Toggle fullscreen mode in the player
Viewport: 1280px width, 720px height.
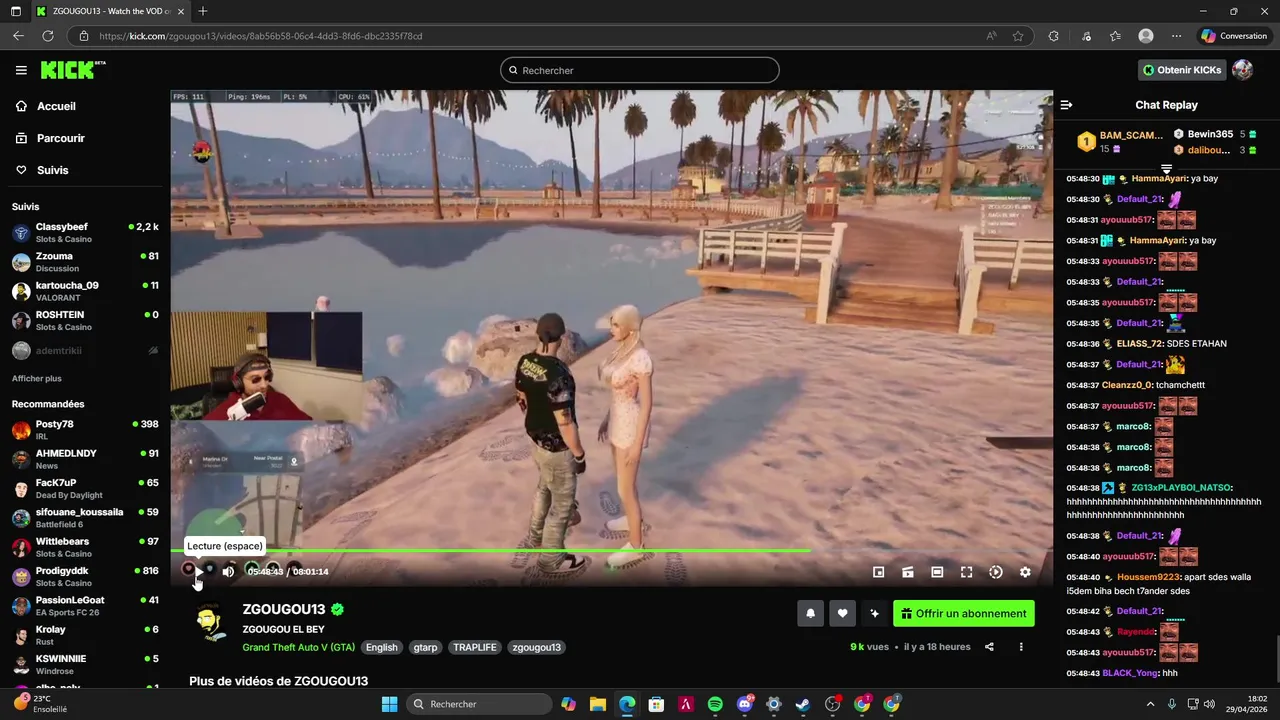tap(966, 572)
